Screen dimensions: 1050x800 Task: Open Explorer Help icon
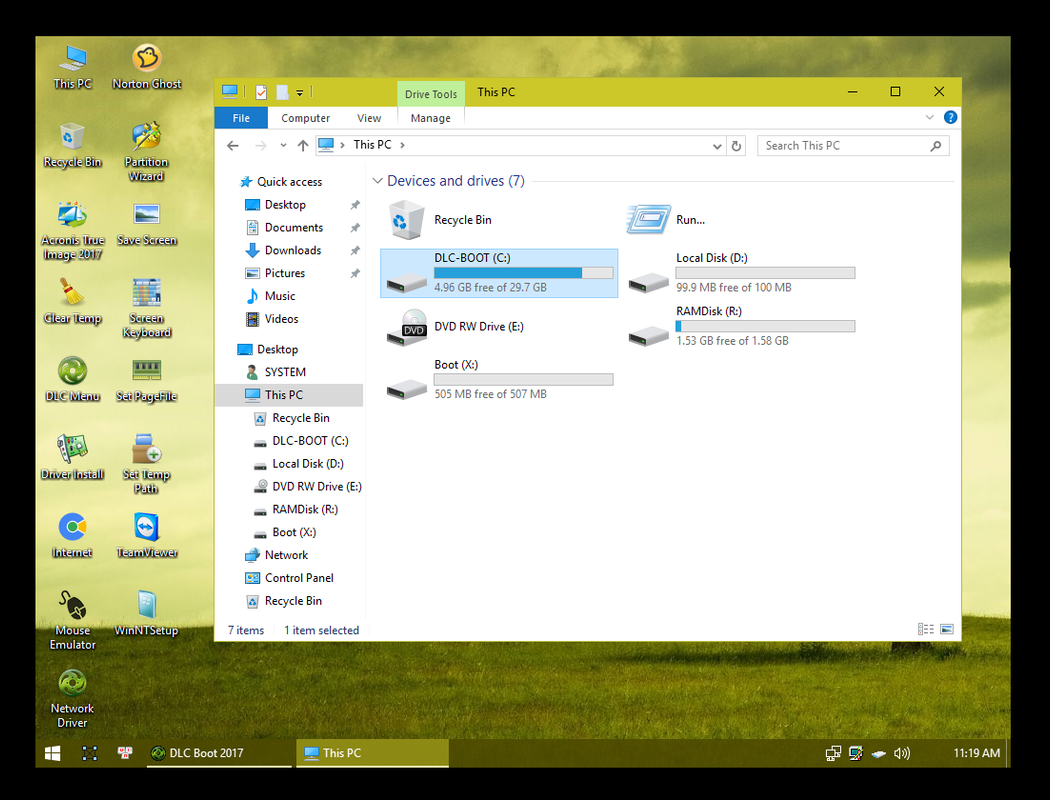[x=950, y=117]
